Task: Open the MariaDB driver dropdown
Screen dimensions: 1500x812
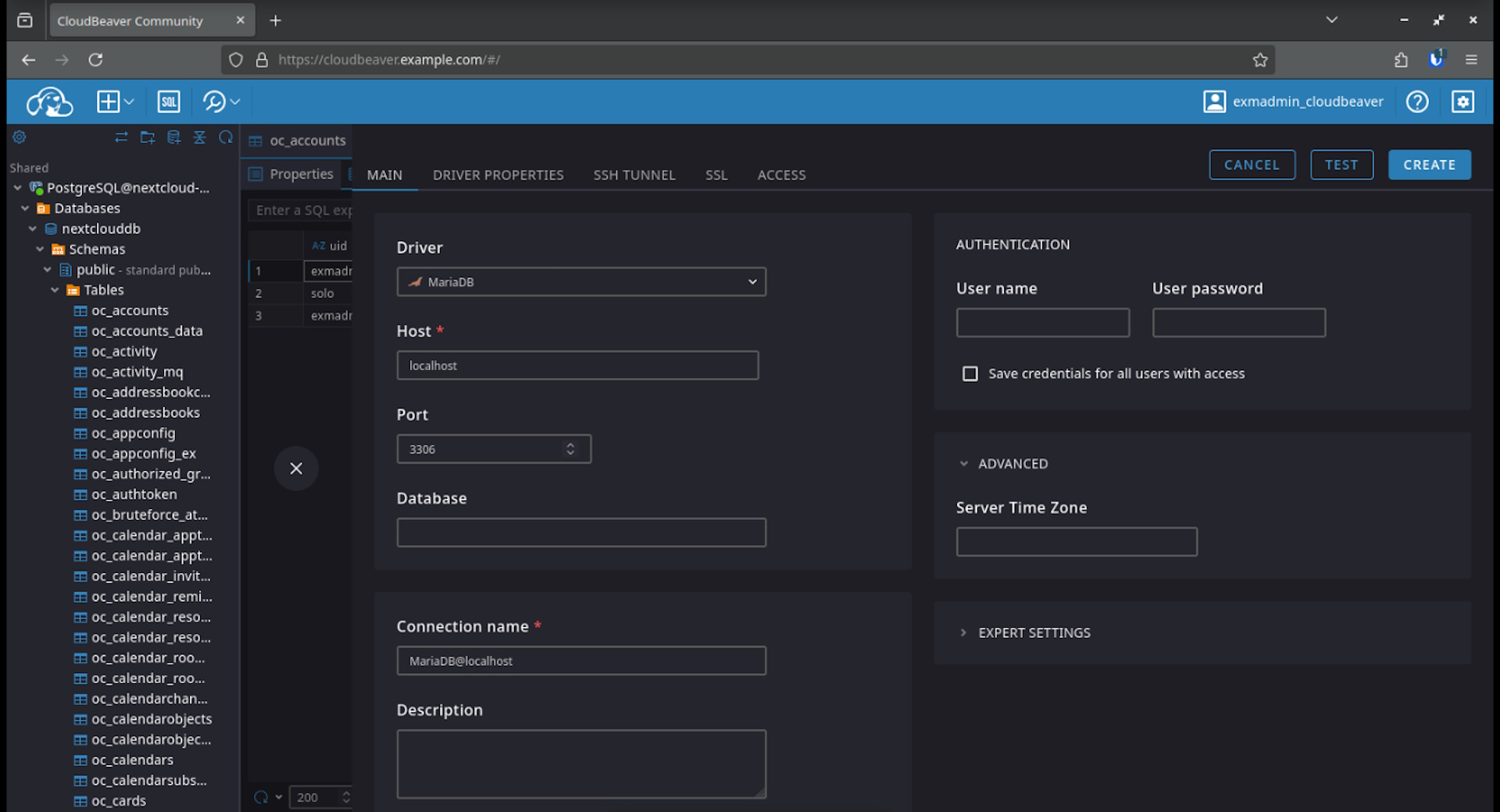Action: pyautogui.click(x=580, y=282)
